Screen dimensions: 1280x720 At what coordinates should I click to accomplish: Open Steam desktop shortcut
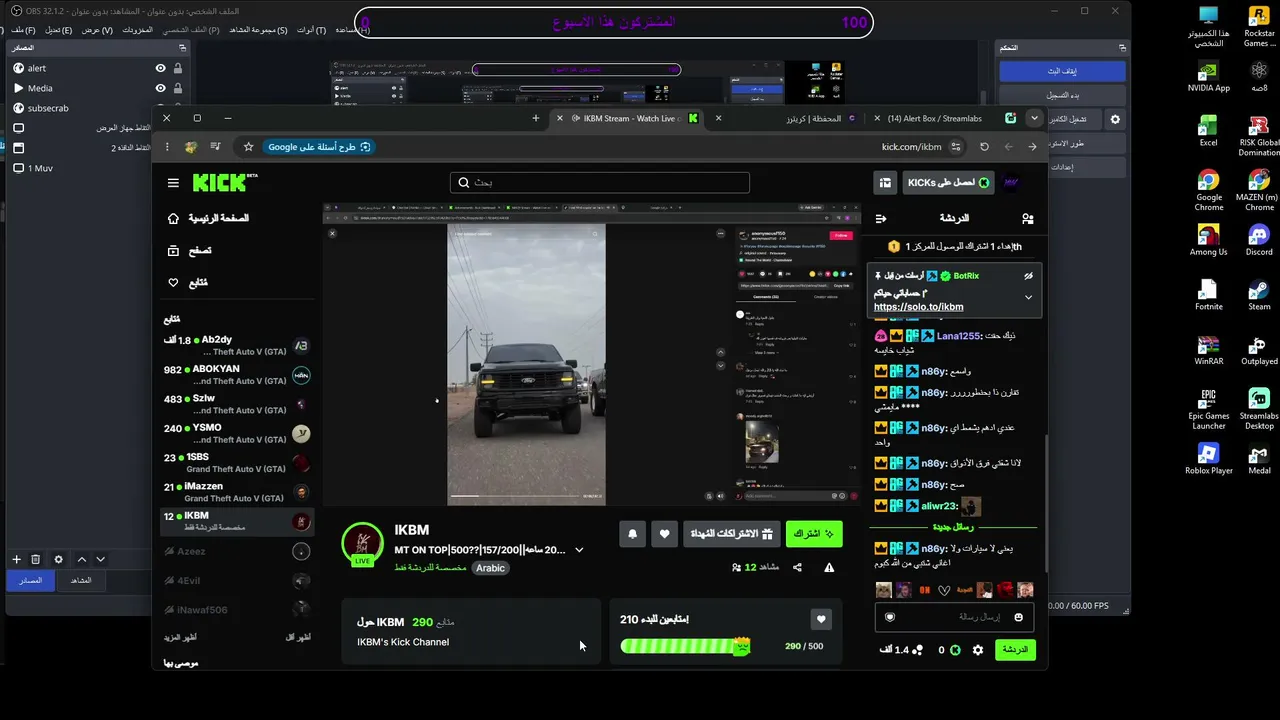[x=1259, y=295]
